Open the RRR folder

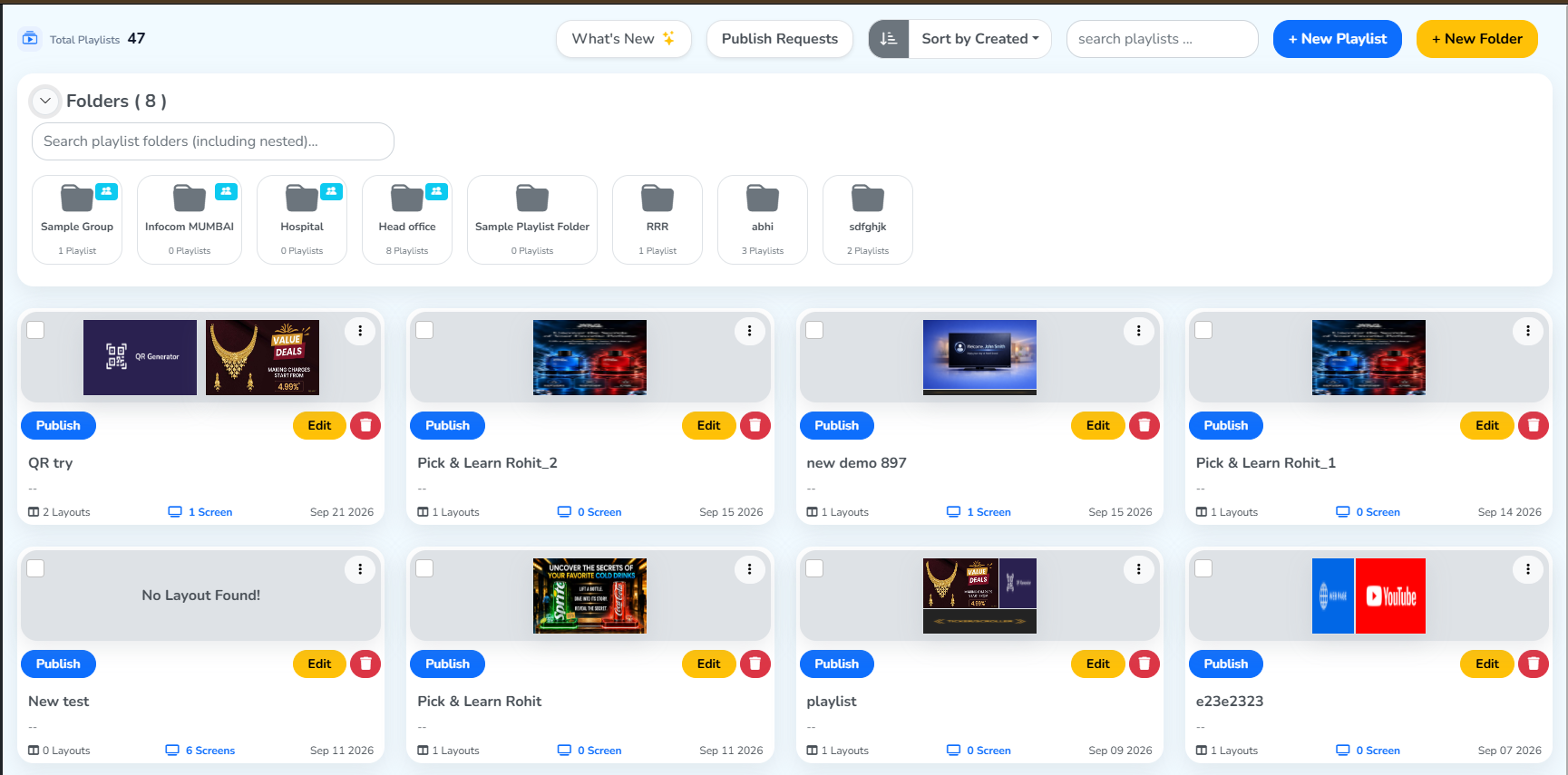tap(657, 220)
